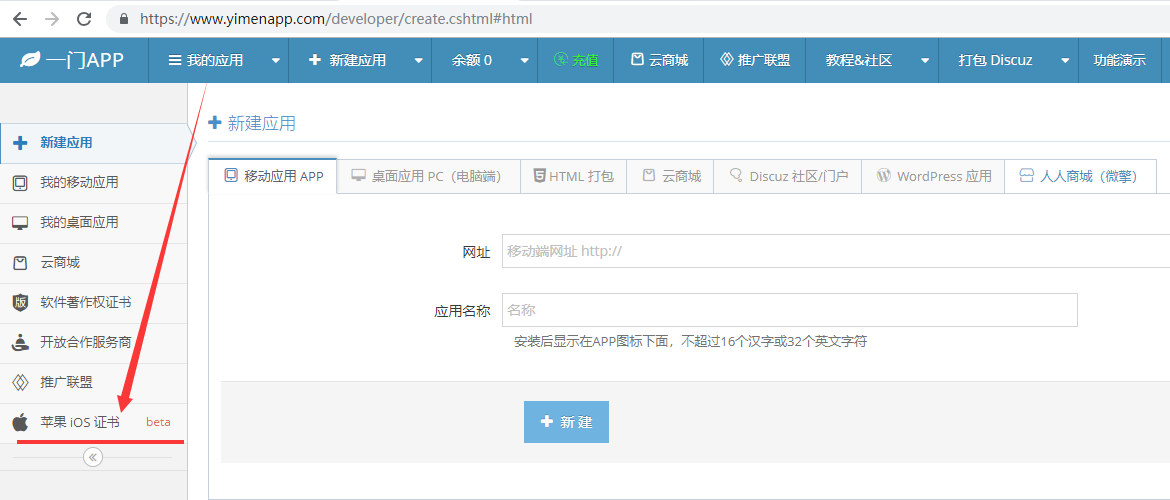Screen dimensions: 1170x500
Task: Click 充值 link in navbar
Action: (576, 60)
